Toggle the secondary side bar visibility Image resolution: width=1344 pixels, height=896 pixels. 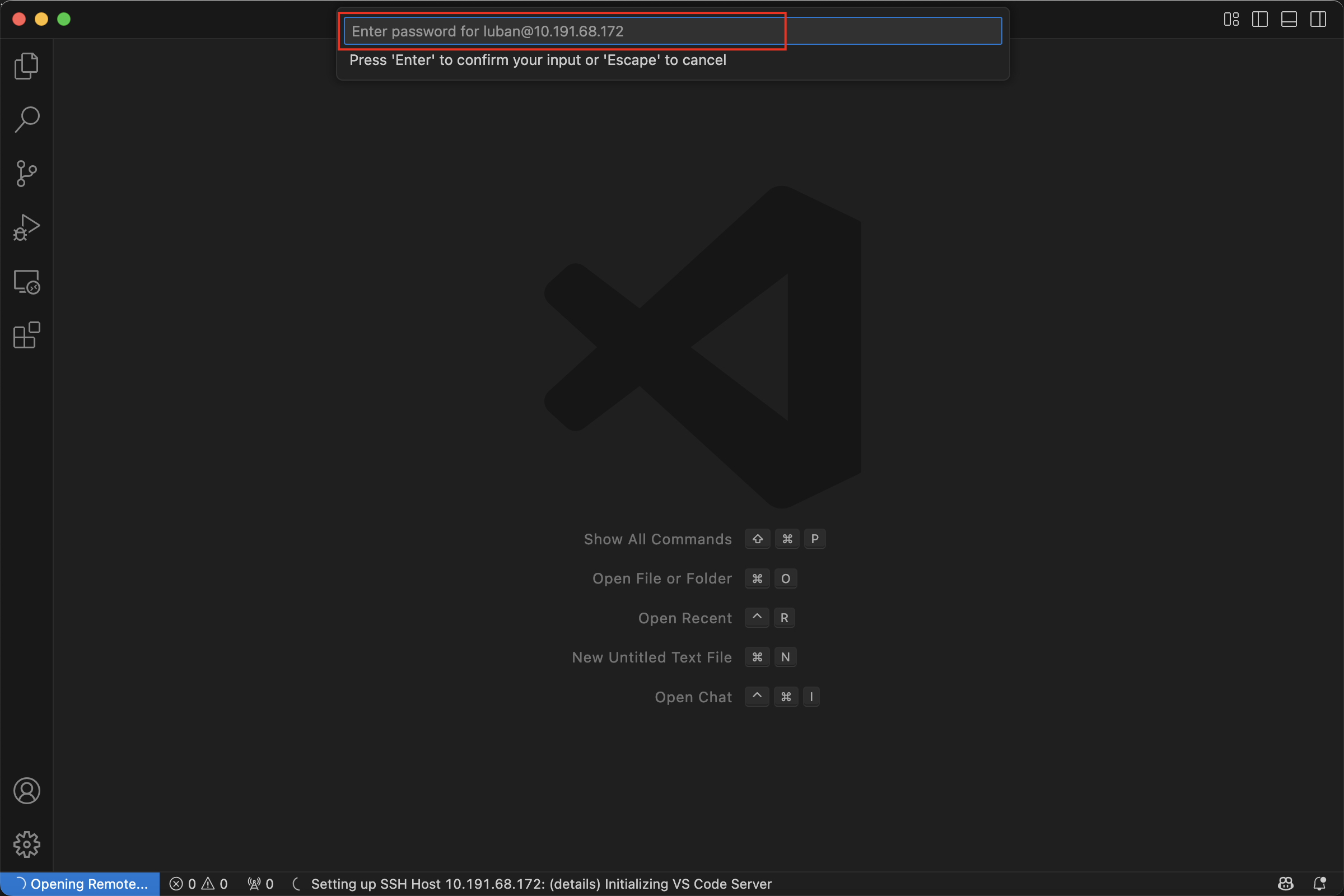click(1318, 20)
